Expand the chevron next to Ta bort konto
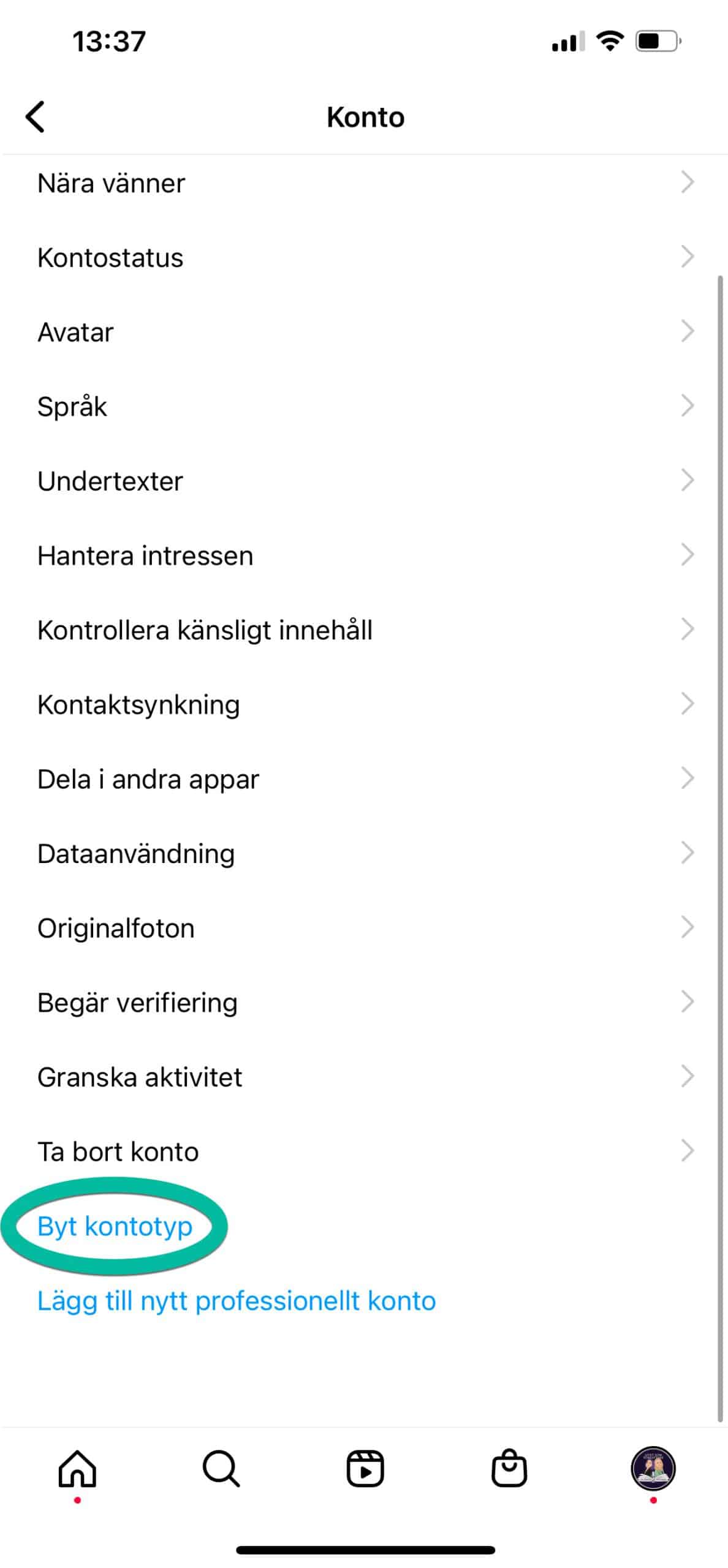This screenshot has height=1568, width=728. click(688, 1151)
